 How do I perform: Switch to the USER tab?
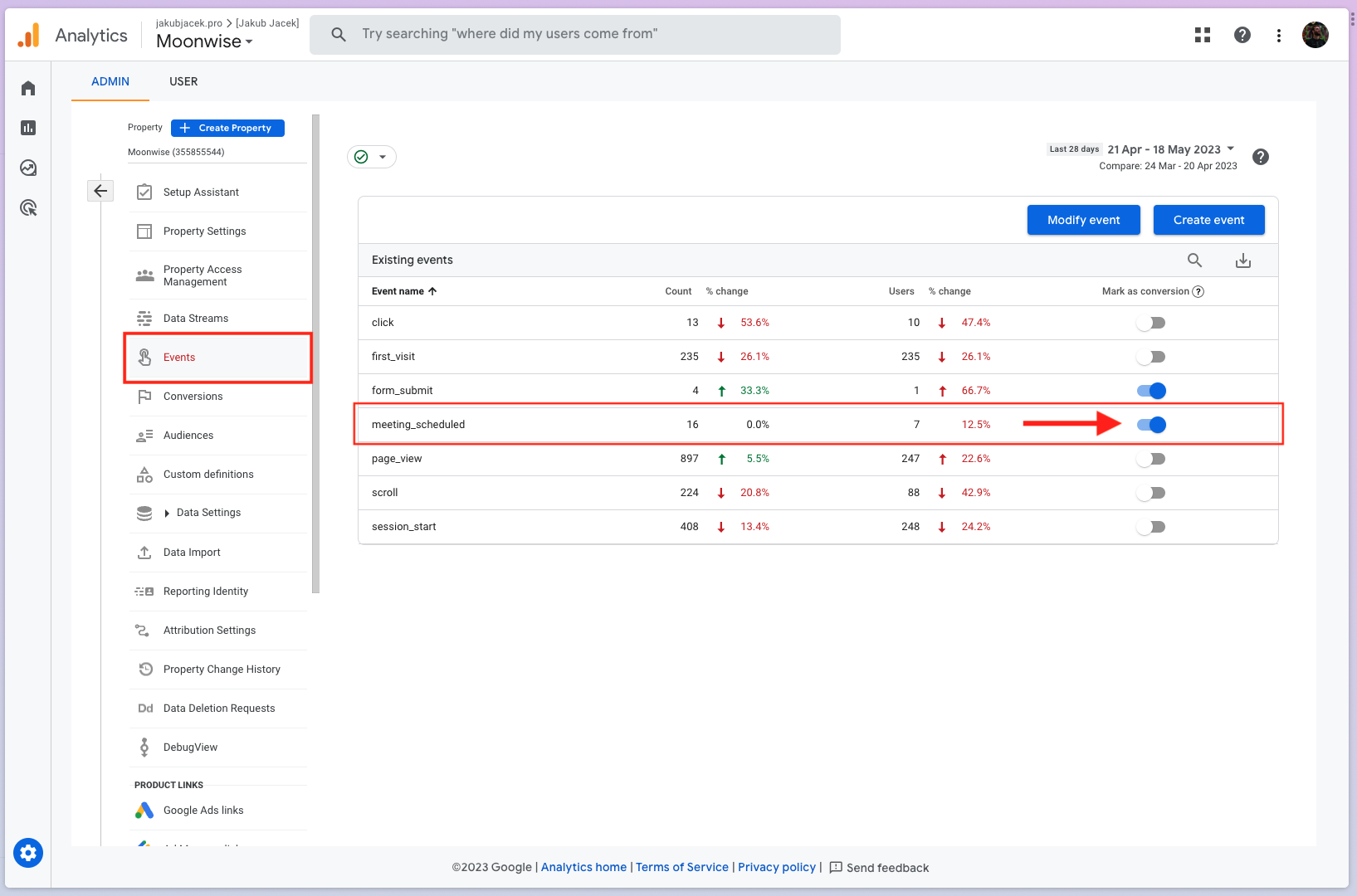click(x=183, y=81)
